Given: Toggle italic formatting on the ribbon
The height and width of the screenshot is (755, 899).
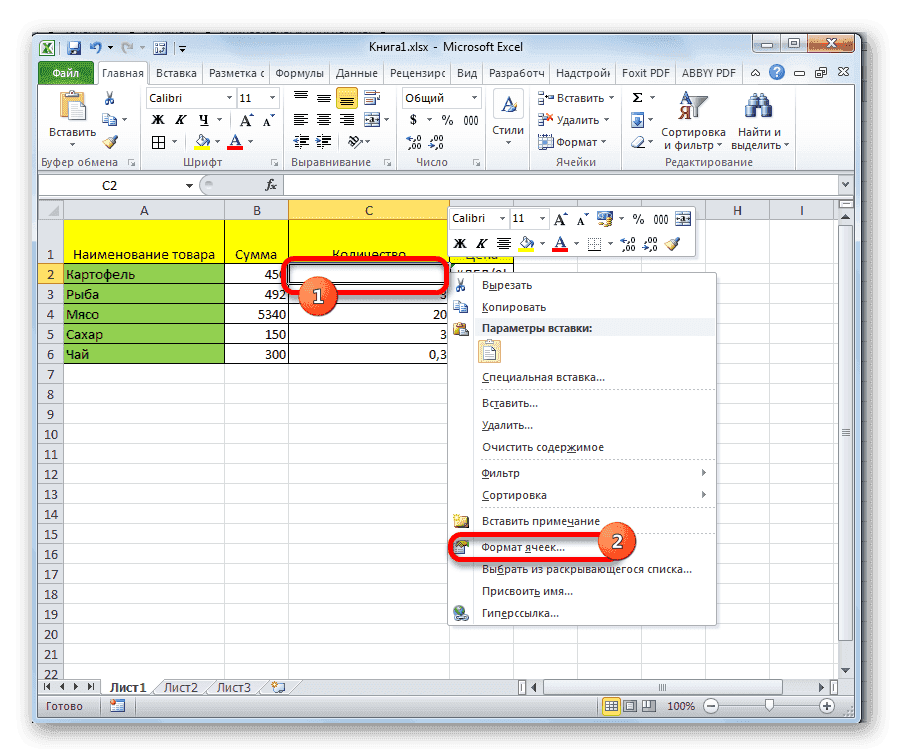Looking at the screenshot, I should click(x=179, y=119).
